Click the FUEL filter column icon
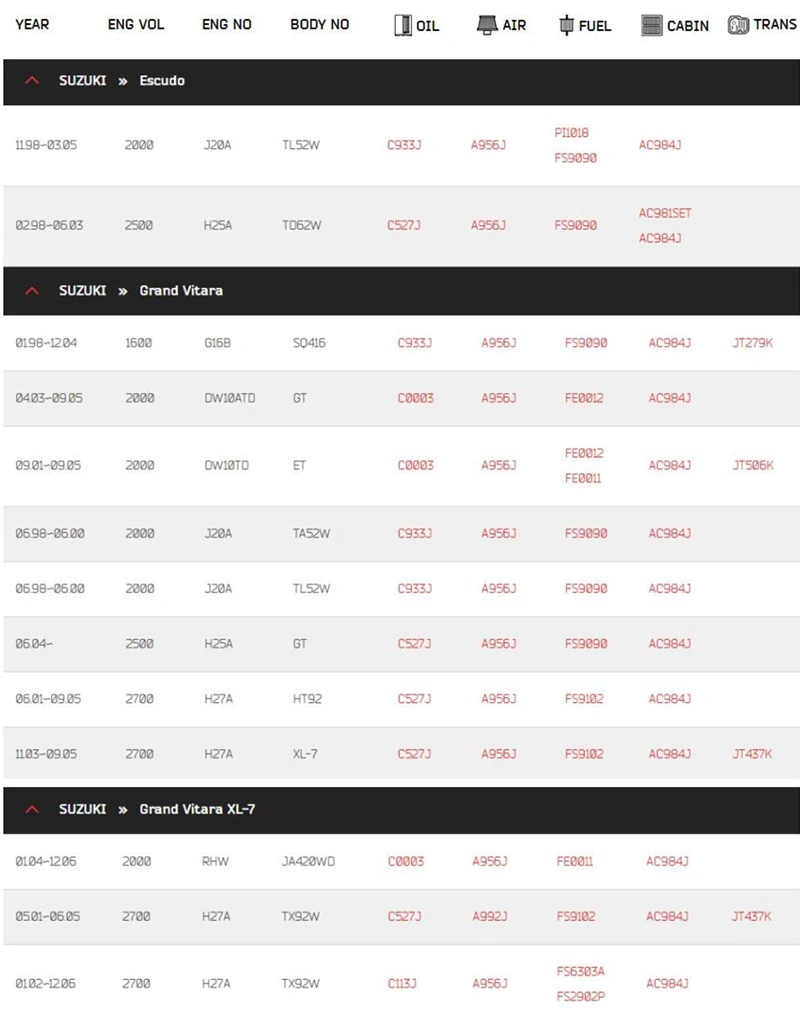 pyautogui.click(x=566, y=26)
